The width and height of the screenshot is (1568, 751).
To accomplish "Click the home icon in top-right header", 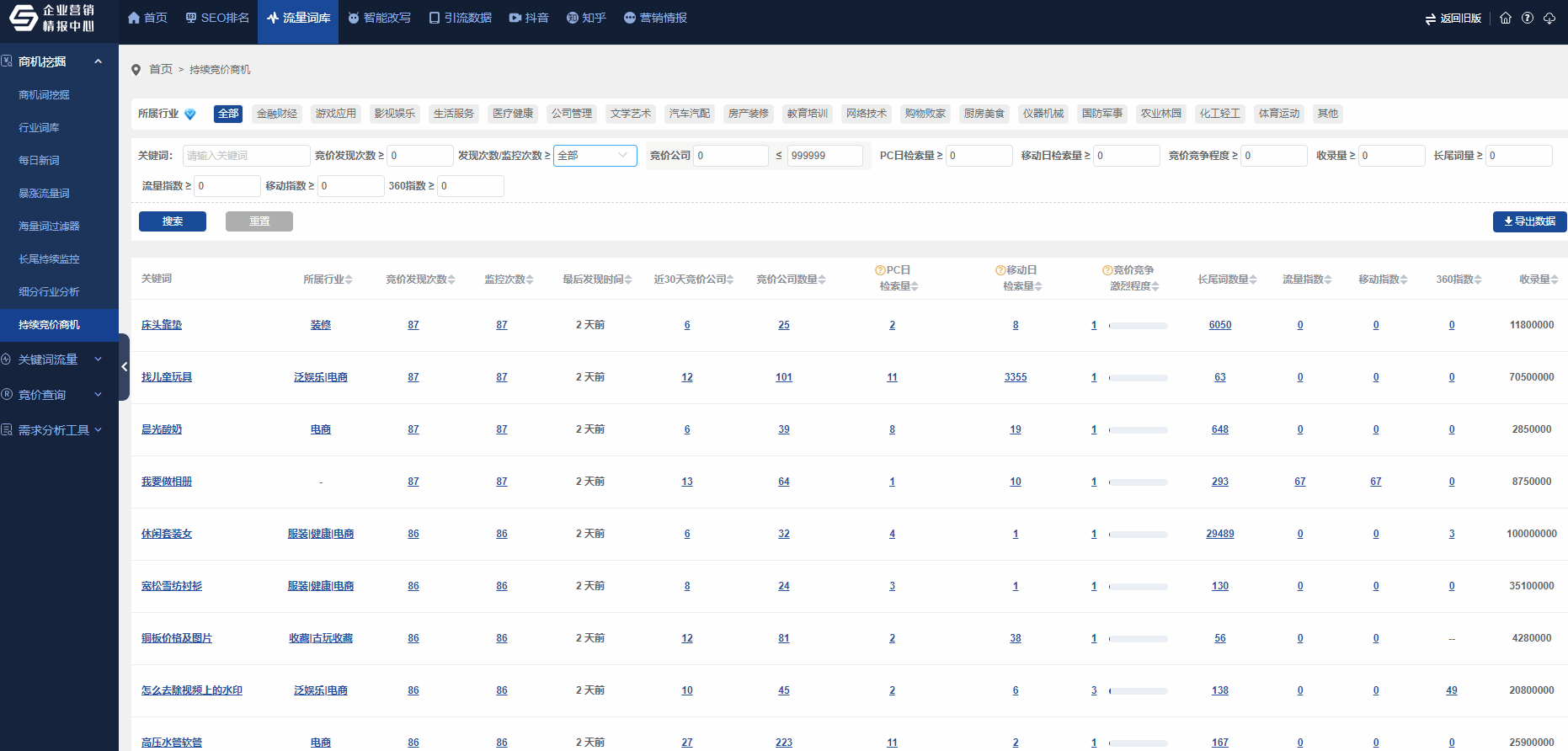I will click(x=1506, y=18).
